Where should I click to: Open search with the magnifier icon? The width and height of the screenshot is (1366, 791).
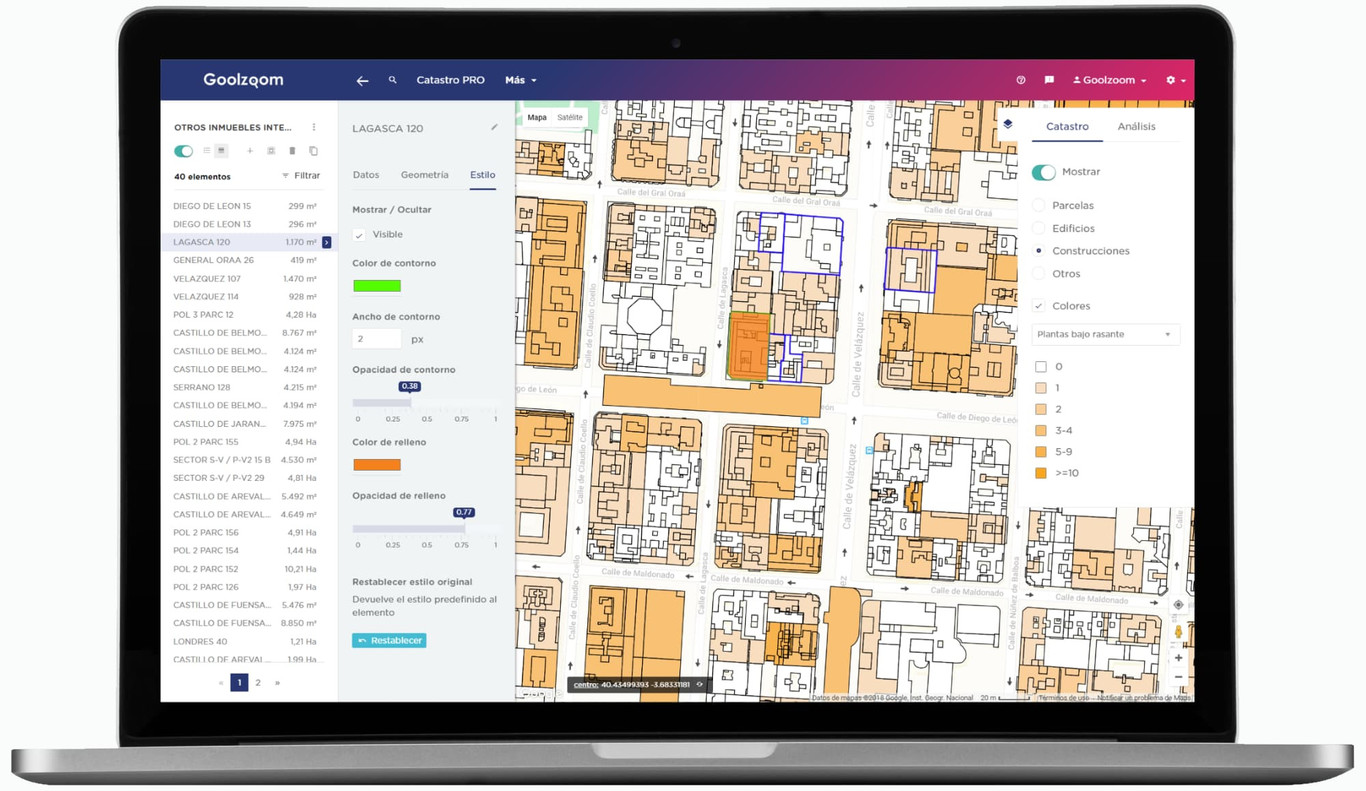point(393,80)
